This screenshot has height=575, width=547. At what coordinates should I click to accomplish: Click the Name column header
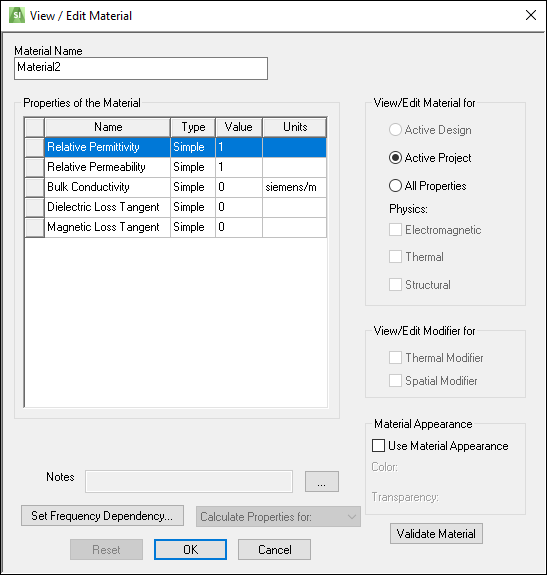[x=108, y=127]
